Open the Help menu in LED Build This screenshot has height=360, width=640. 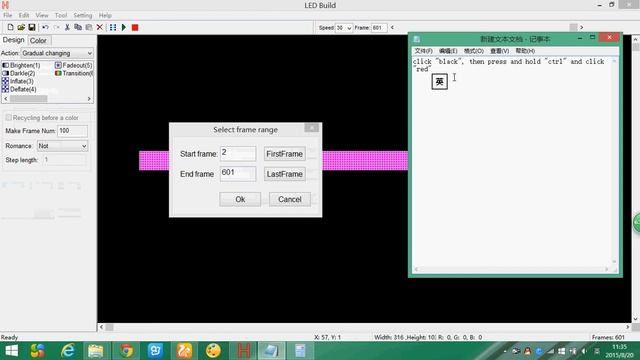click(105, 15)
